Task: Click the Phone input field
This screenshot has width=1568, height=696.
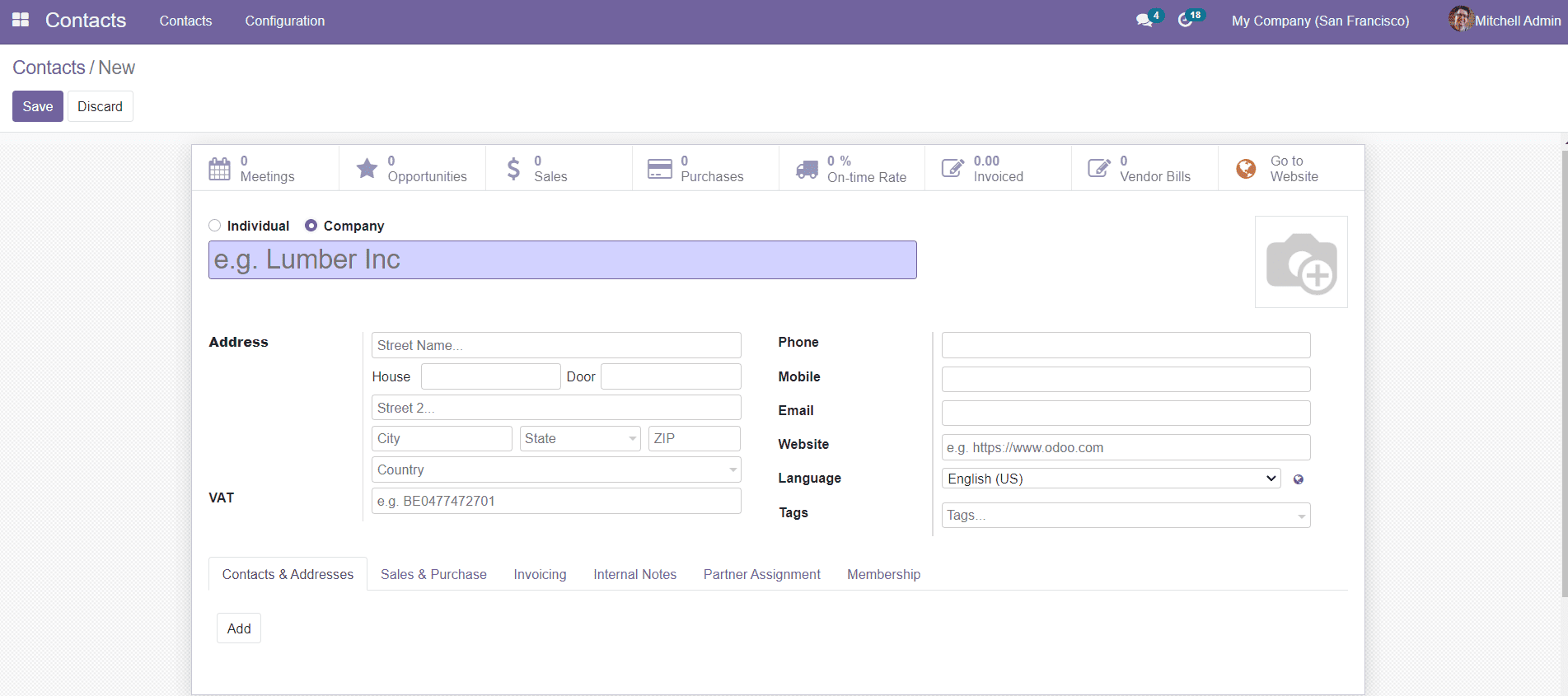Action: (1126, 345)
